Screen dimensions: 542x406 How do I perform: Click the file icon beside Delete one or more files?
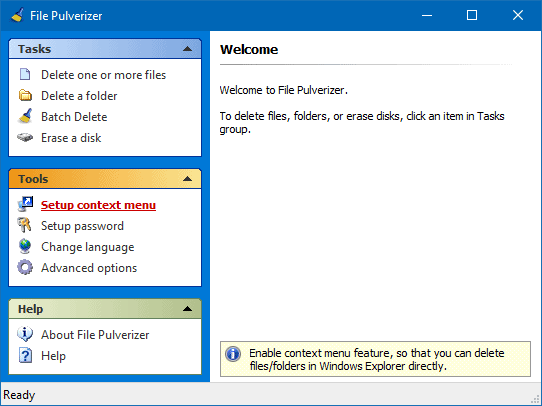click(25, 75)
